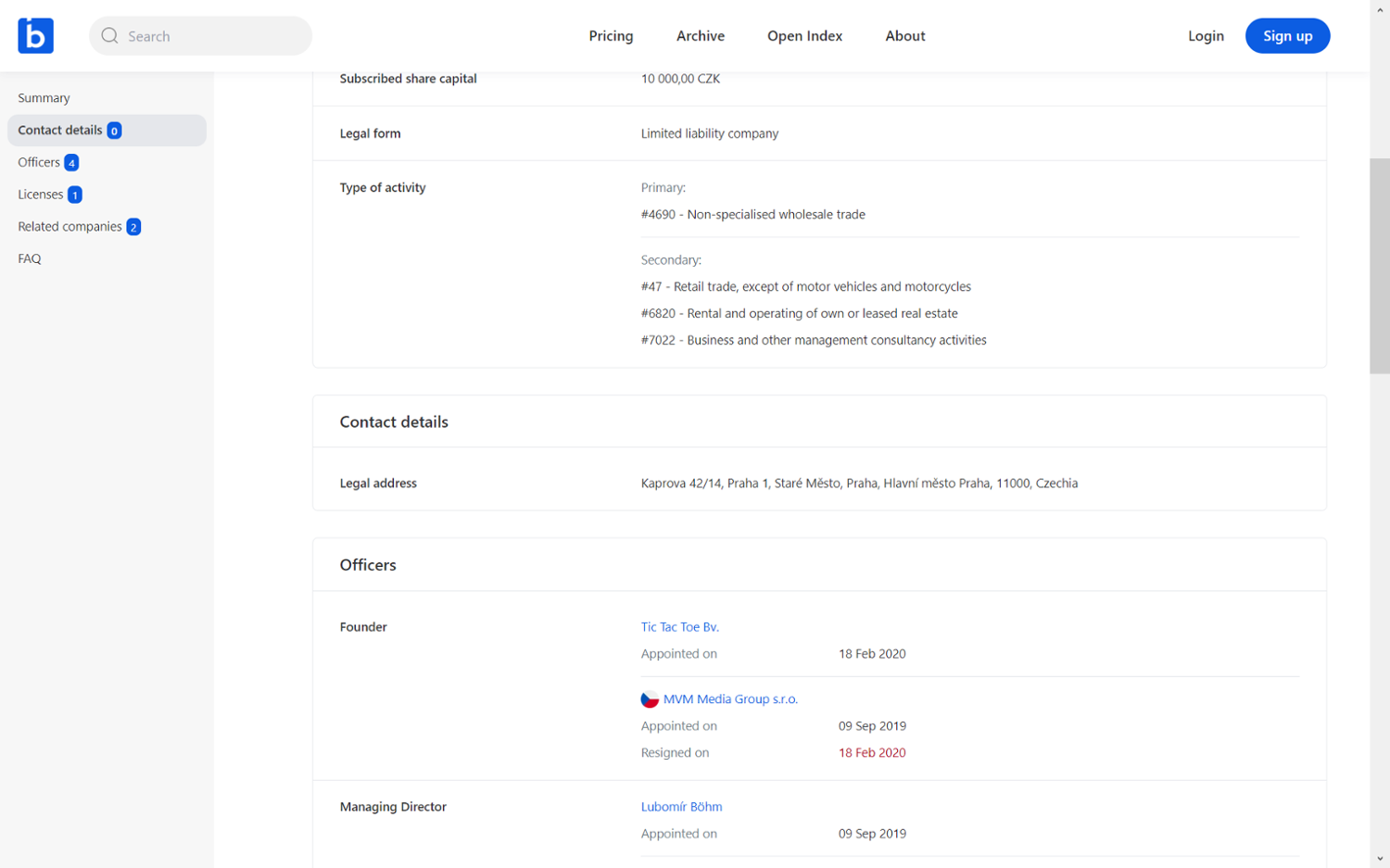The height and width of the screenshot is (868, 1390).
Task: Click the 'Subscribed share capital' label
Action: [x=408, y=80]
